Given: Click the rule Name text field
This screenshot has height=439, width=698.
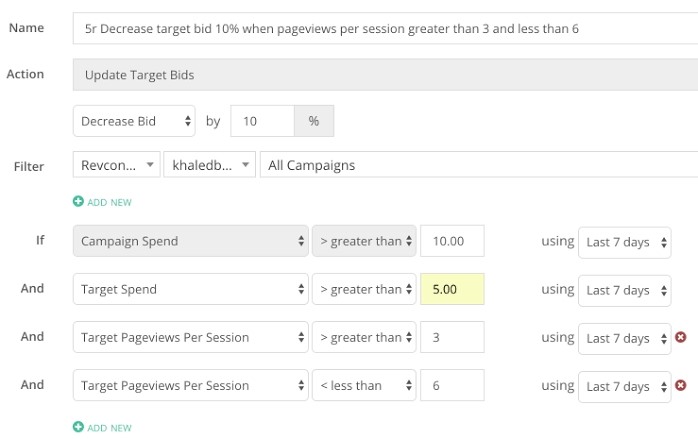Looking at the screenshot, I should [386, 28].
